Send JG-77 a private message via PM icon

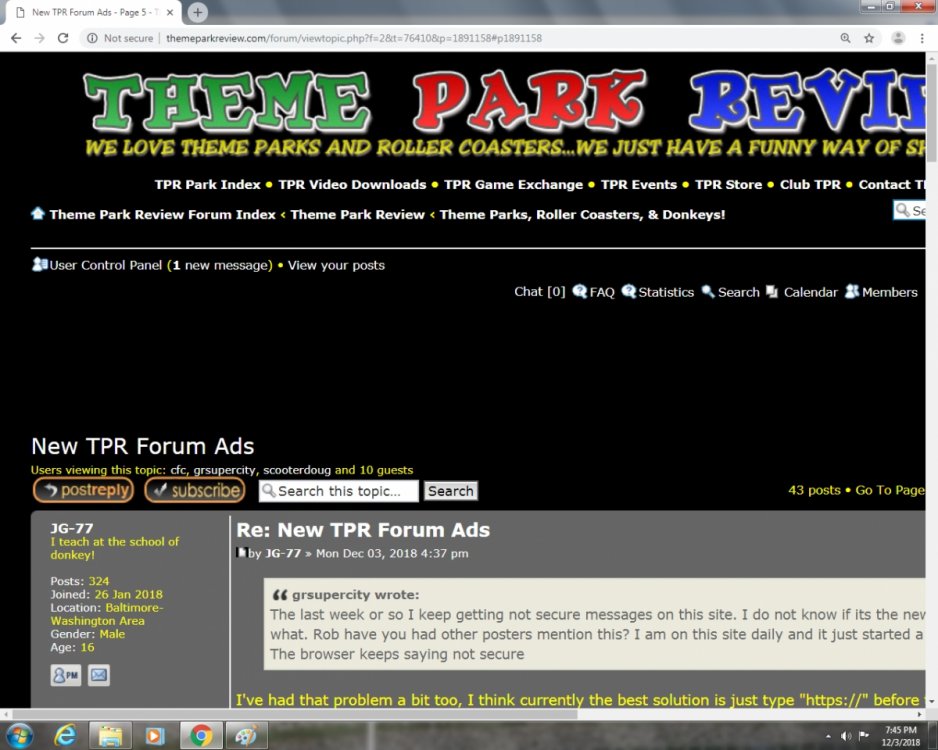click(x=65, y=675)
